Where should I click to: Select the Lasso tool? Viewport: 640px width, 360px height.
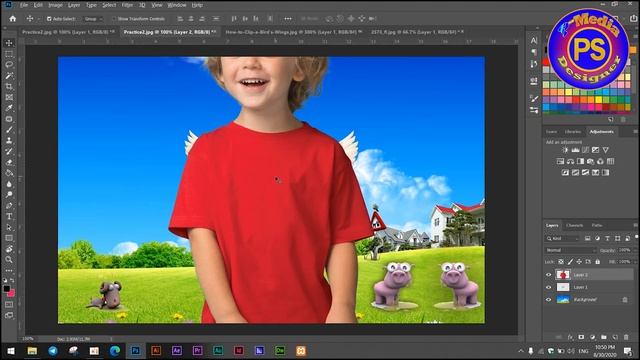[x=9, y=64]
